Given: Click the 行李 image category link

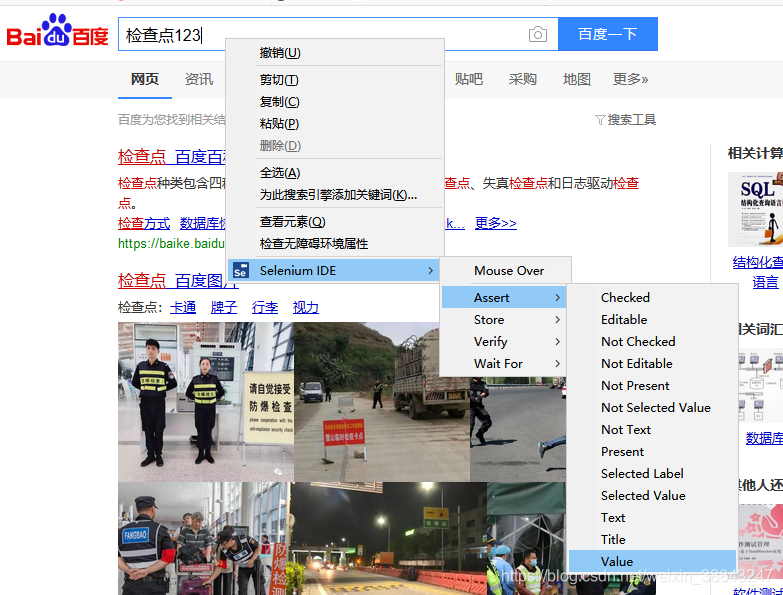Looking at the screenshot, I should [265, 307].
